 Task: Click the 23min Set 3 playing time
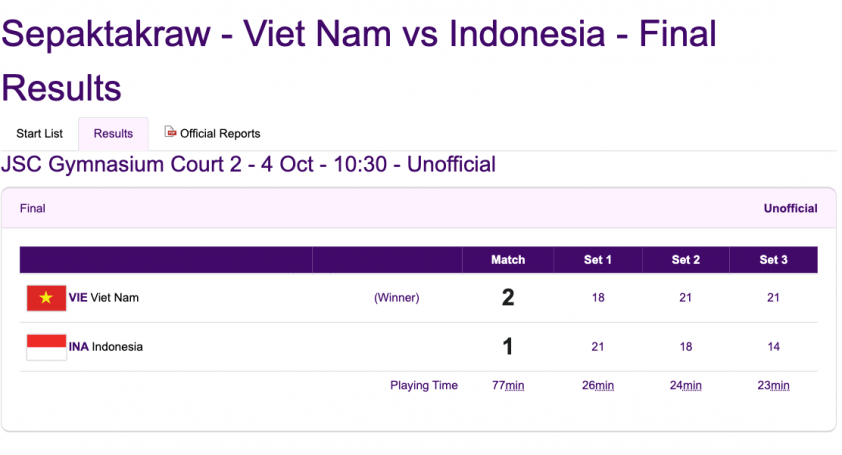773,386
